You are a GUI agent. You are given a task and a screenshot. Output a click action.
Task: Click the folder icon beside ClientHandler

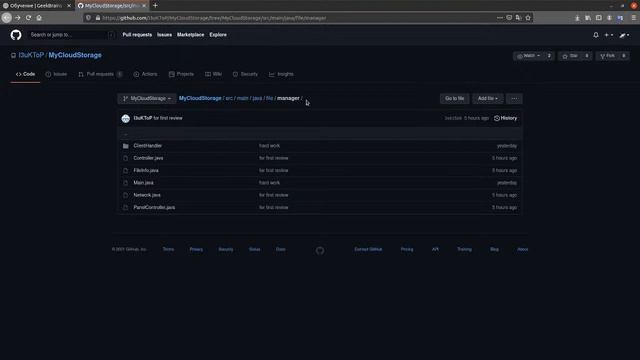coord(126,146)
